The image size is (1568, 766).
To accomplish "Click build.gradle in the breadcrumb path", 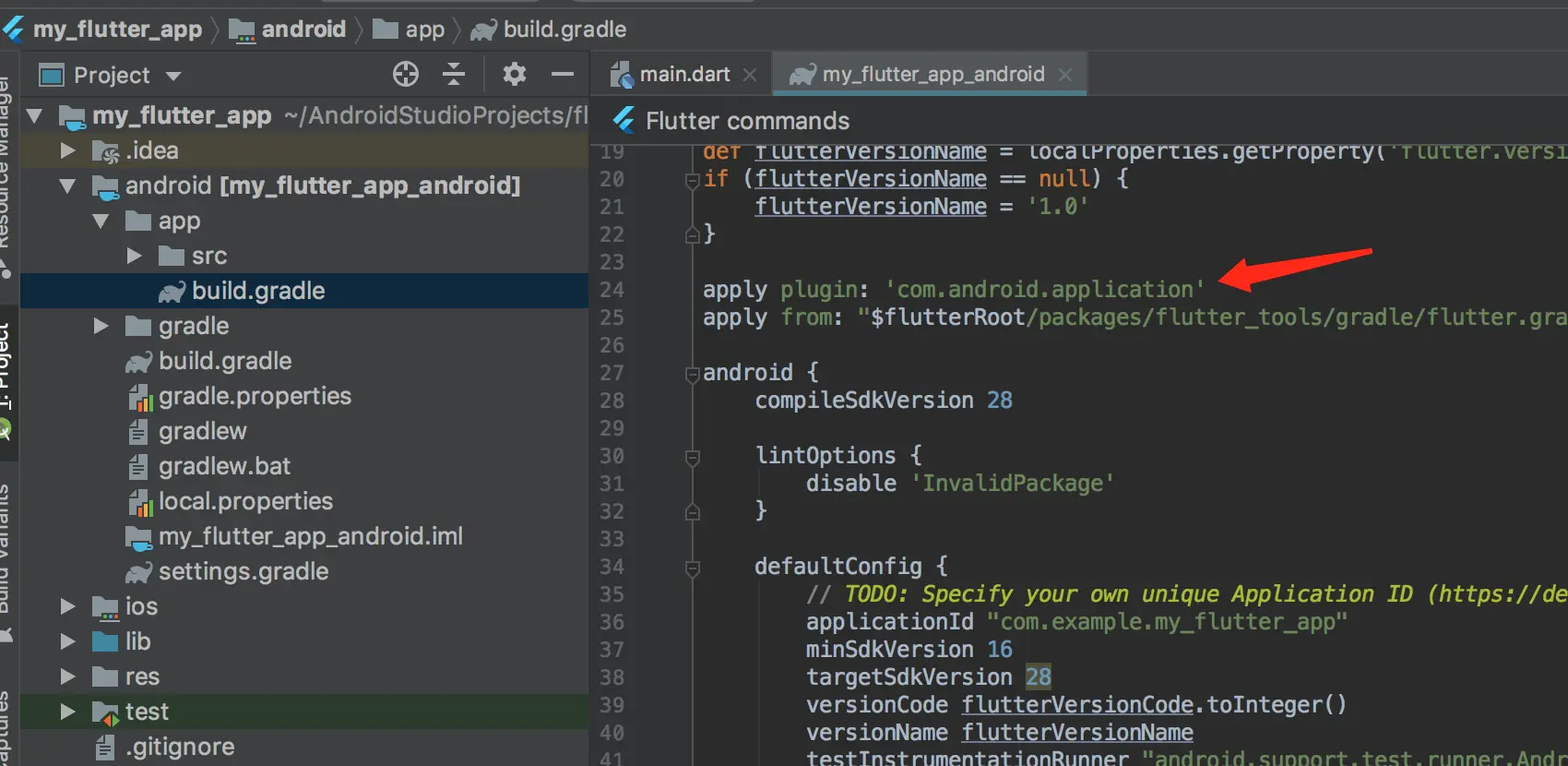I will tap(549, 30).
